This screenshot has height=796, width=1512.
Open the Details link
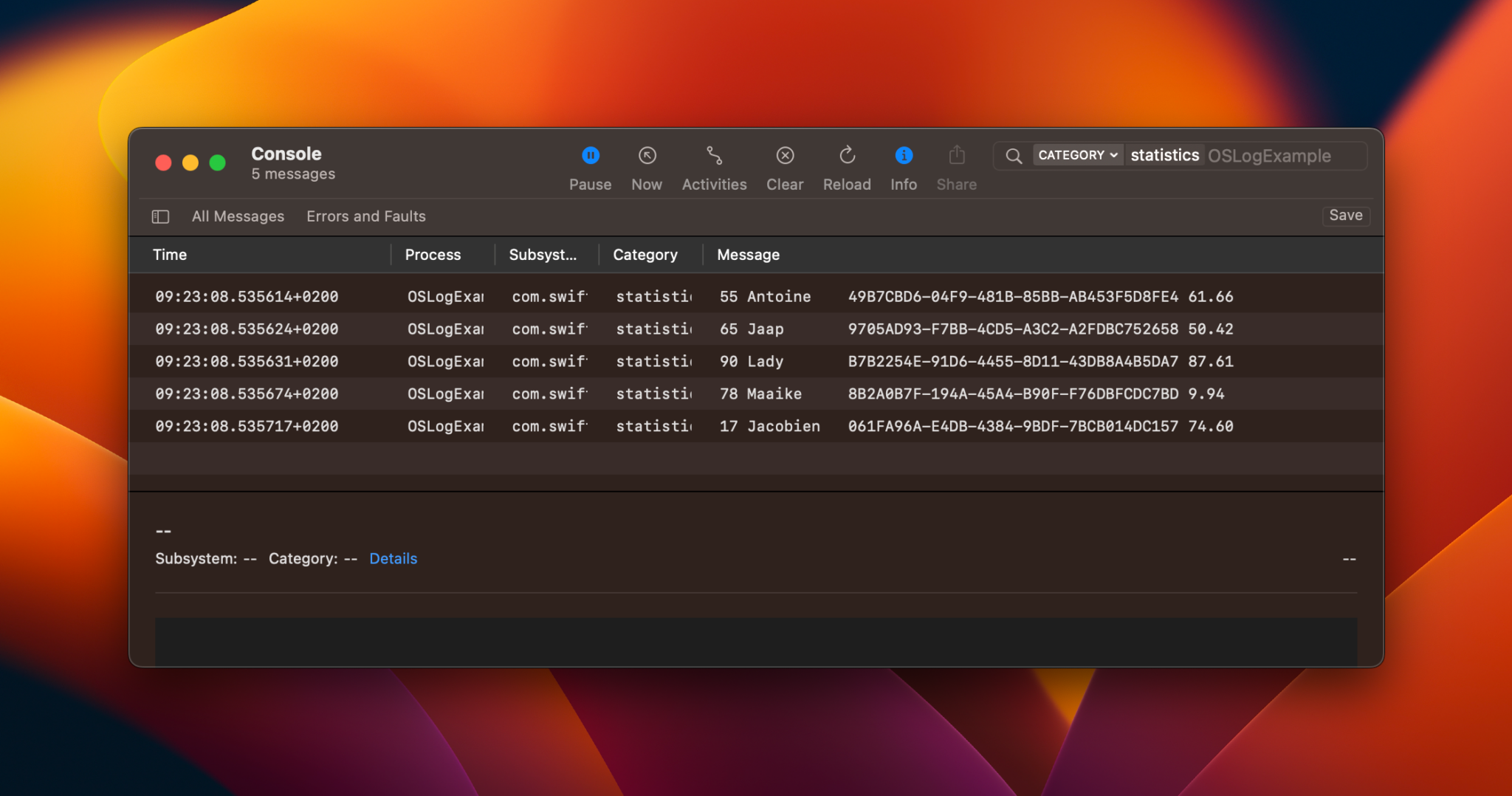(393, 559)
